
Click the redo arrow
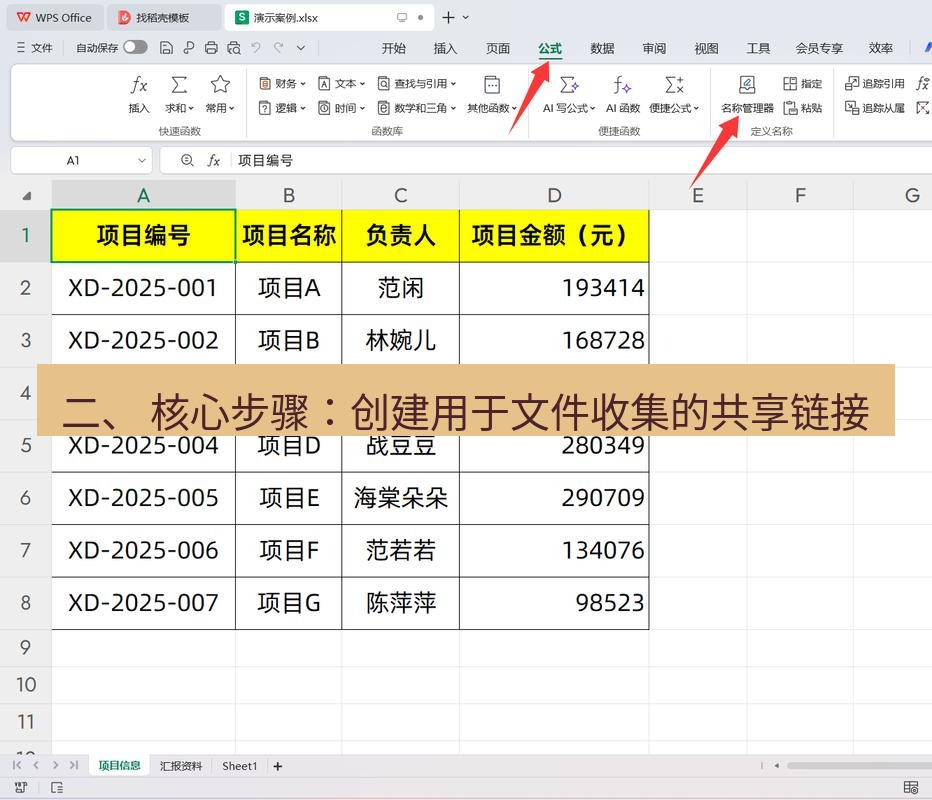pyautogui.click(x=278, y=48)
